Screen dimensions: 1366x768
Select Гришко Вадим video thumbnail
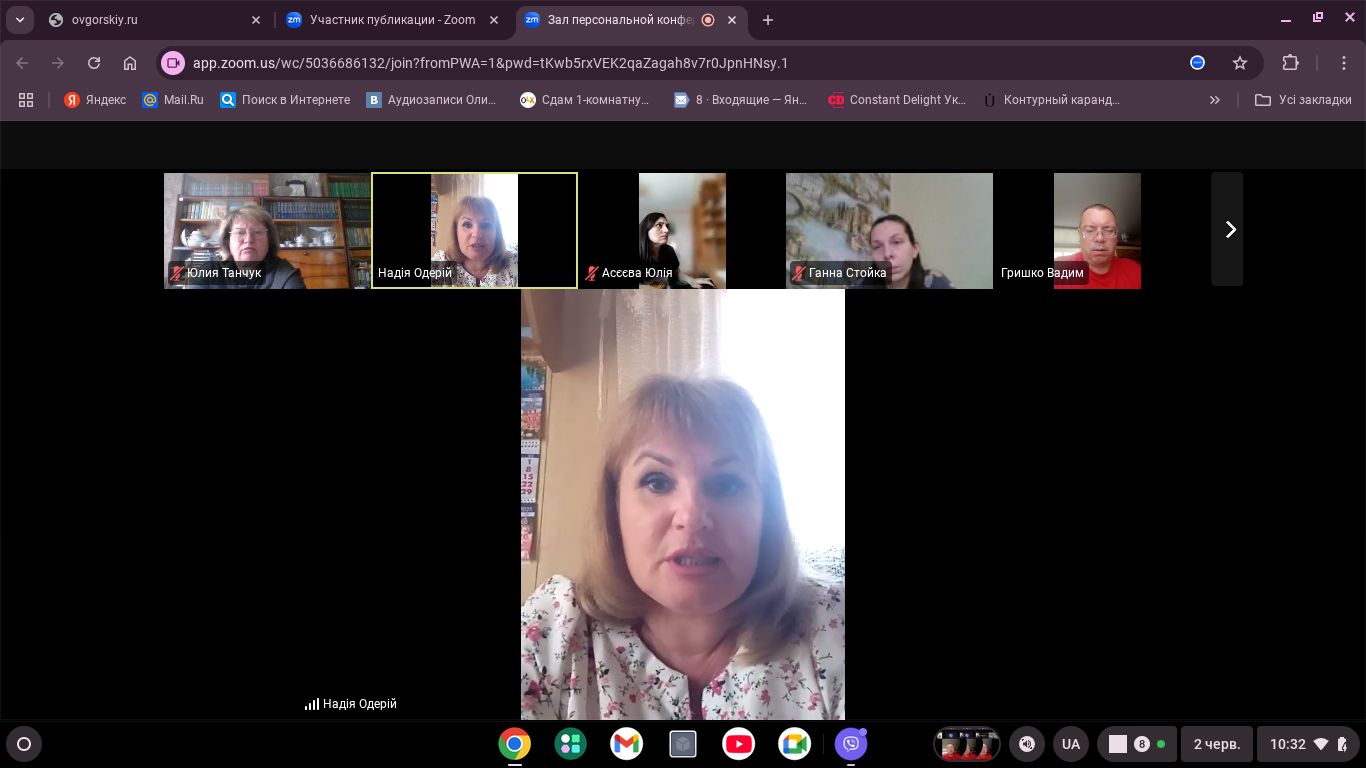(x=1097, y=231)
